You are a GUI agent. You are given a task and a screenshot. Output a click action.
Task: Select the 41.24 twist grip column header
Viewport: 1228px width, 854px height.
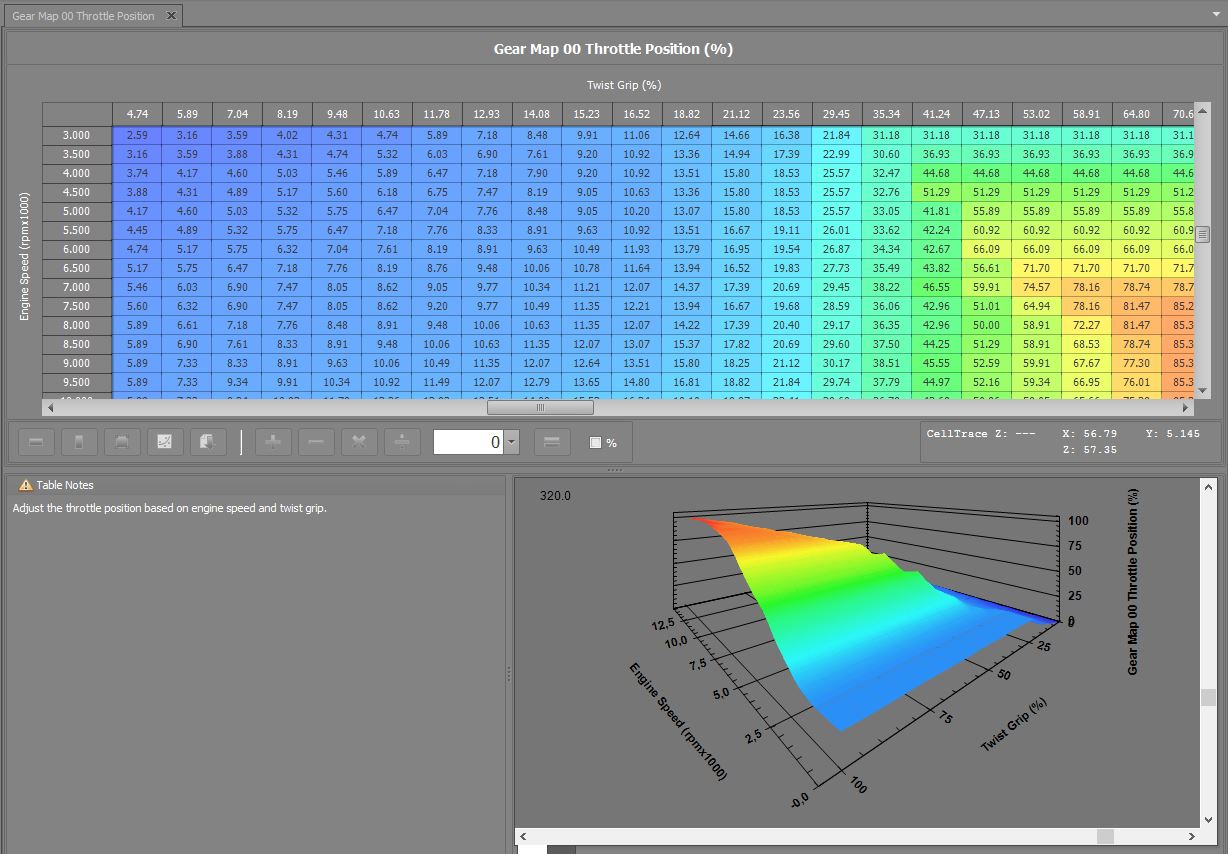point(936,114)
